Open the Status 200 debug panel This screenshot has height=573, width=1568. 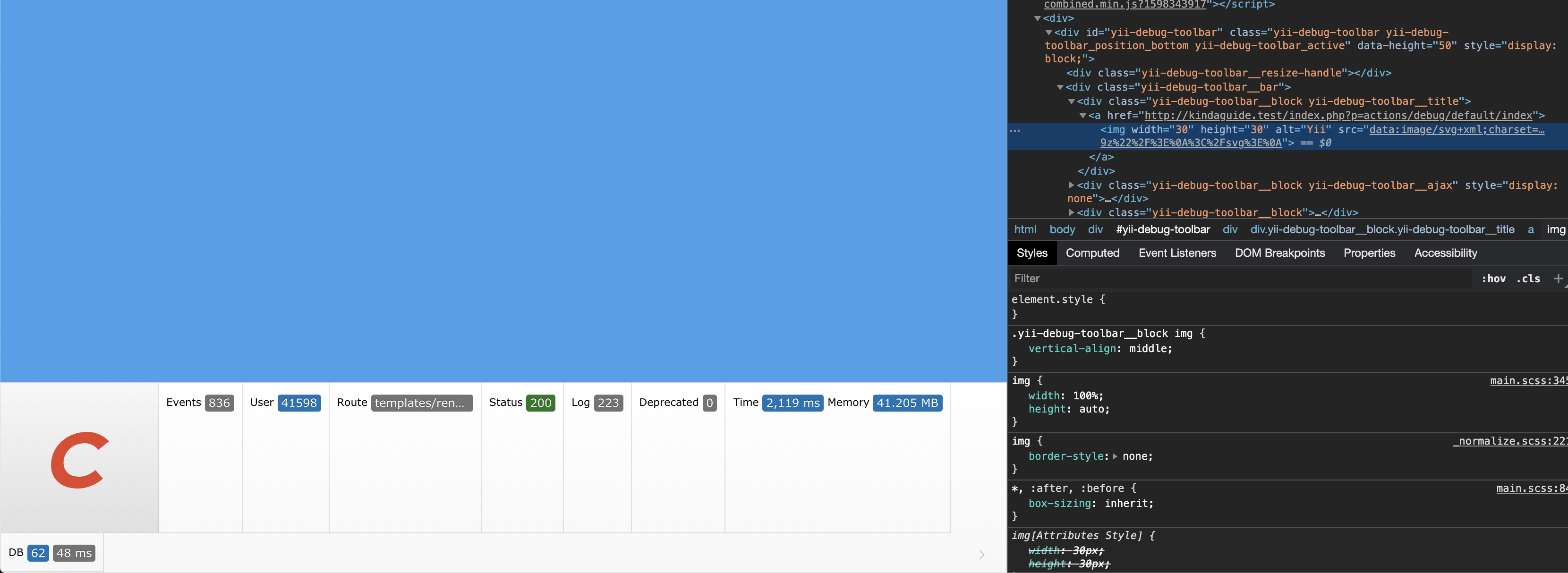[x=522, y=403]
